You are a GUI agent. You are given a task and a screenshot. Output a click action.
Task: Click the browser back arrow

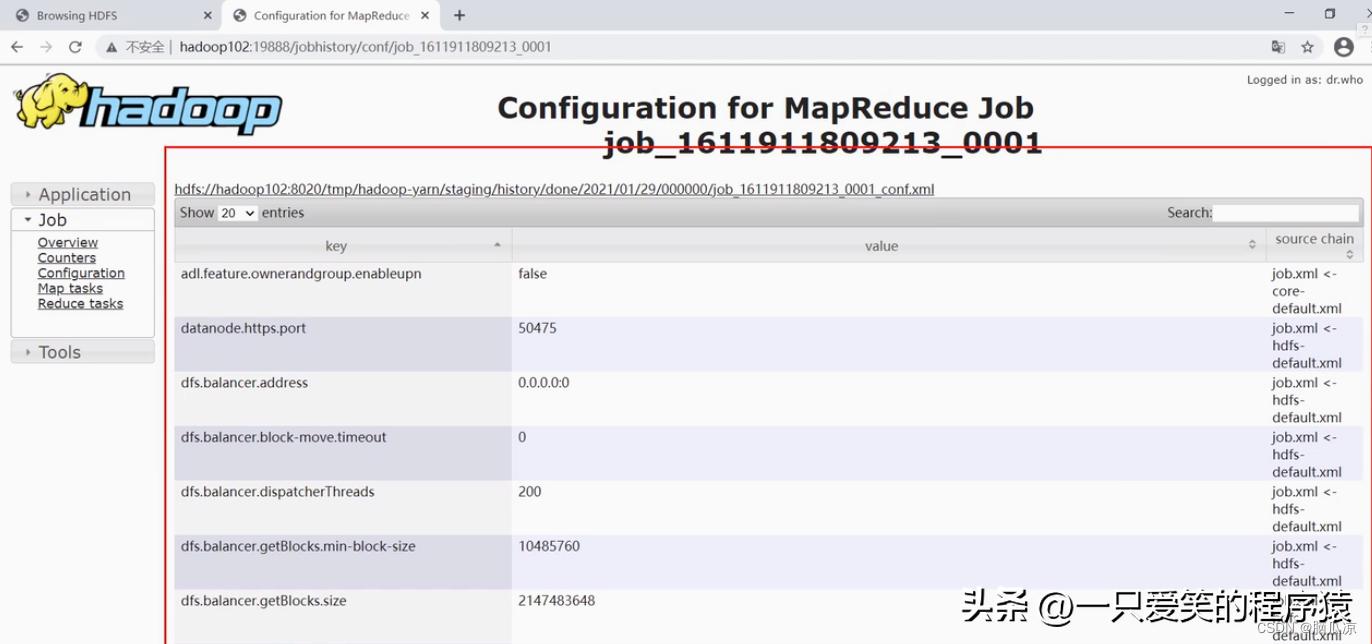pyautogui.click(x=17, y=47)
